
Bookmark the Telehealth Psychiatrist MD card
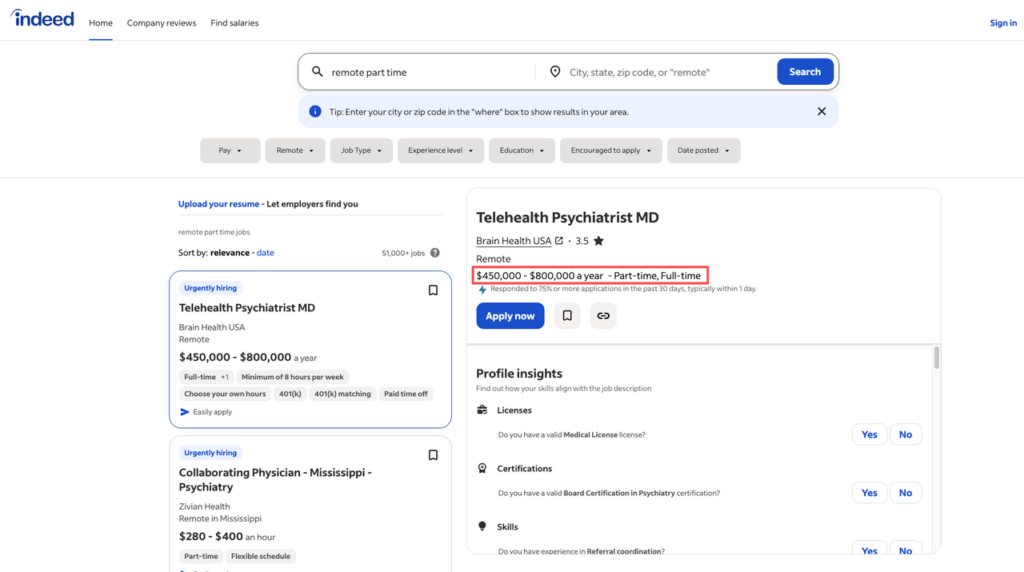(x=433, y=291)
